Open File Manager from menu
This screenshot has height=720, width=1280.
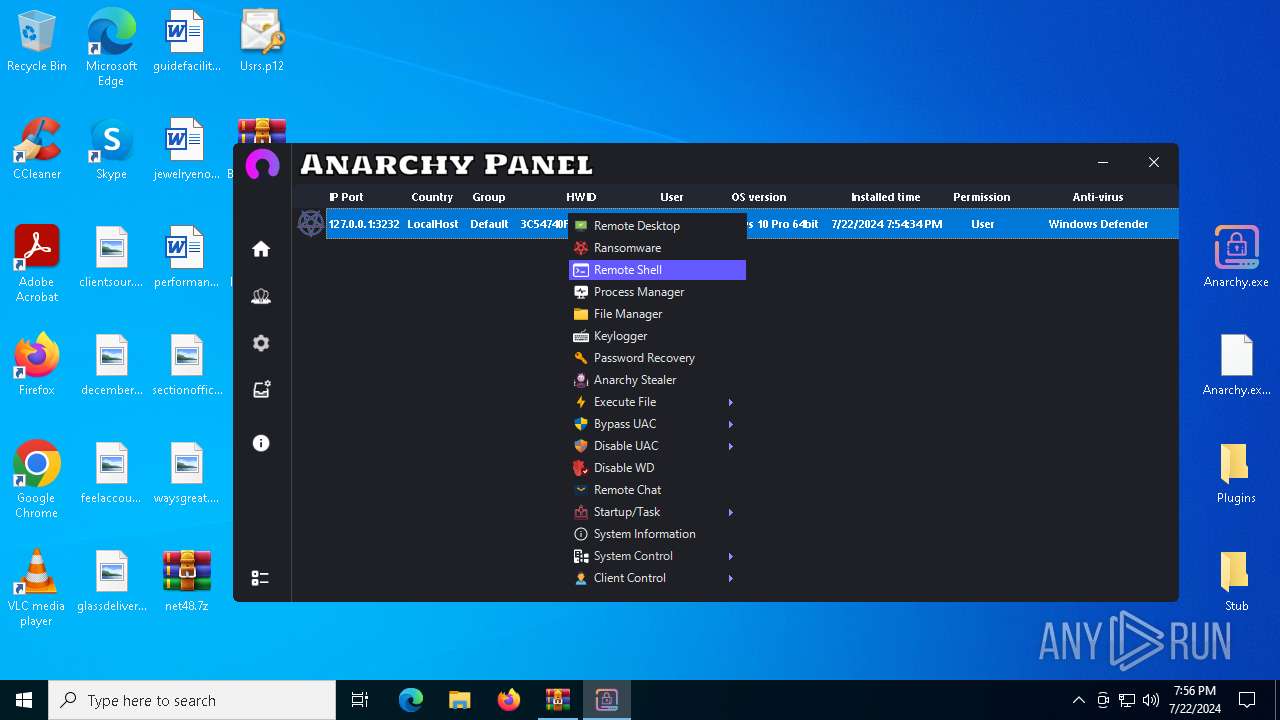click(657, 314)
